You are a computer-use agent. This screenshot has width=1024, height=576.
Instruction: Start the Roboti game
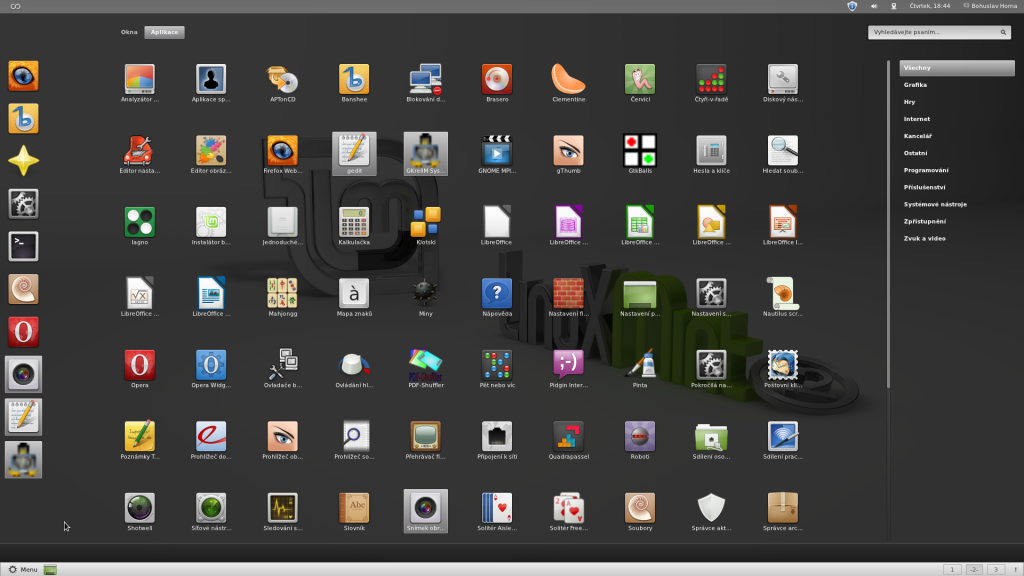click(x=639, y=440)
